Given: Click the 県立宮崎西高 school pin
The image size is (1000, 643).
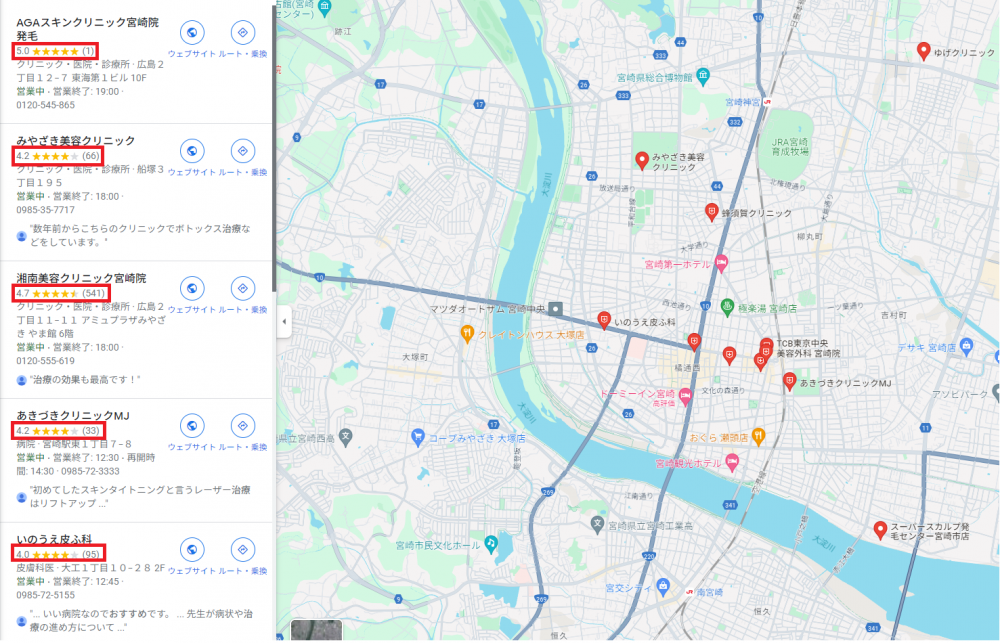Looking at the screenshot, I should tap(345, 437).
